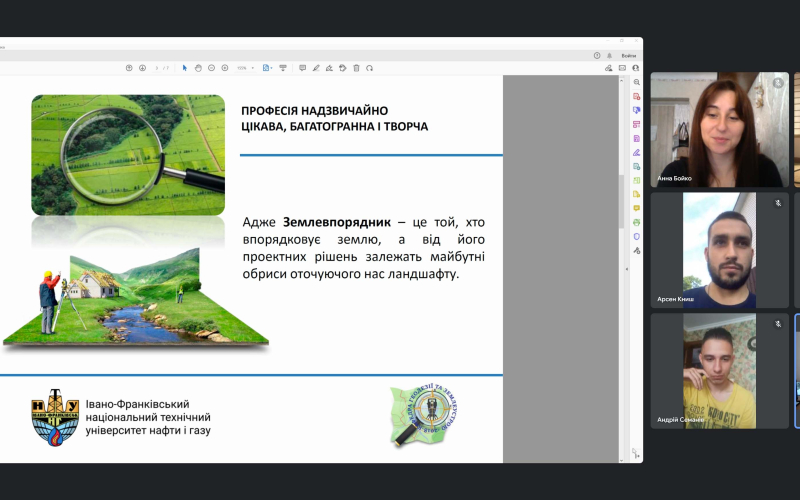
Task: Send file by email envelope icon
Action: (622, 68)
